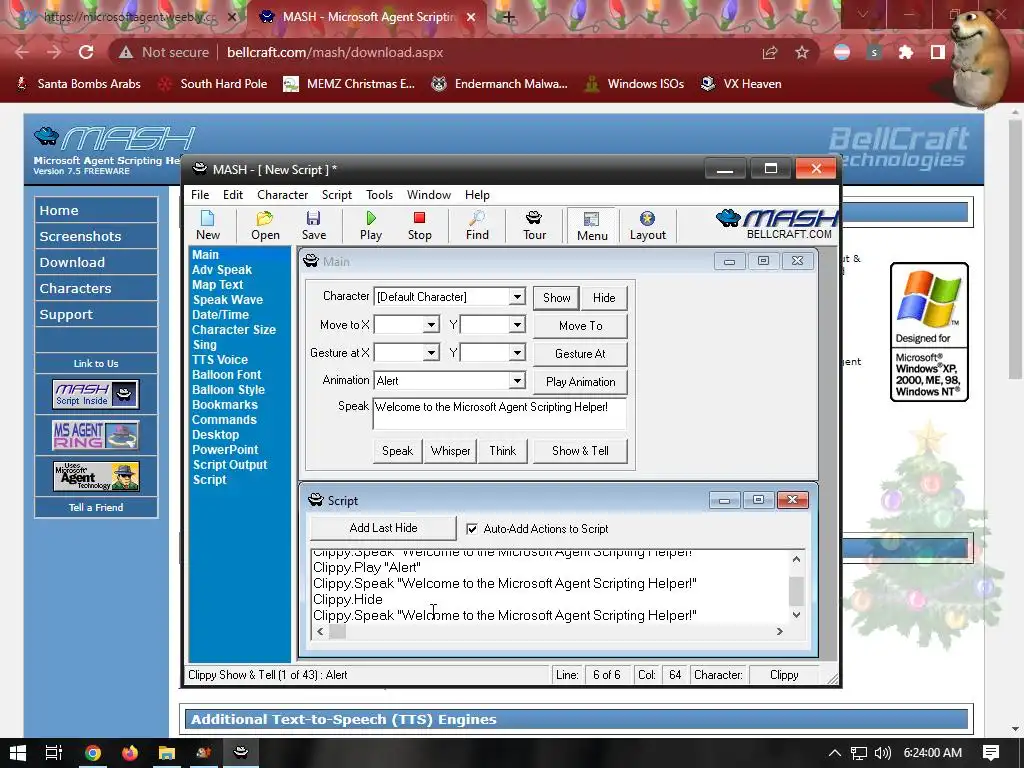Viewport: 1024px width, 768px height.
Task: Click the script editor vertical scrollbar
Action: point(796,586)
